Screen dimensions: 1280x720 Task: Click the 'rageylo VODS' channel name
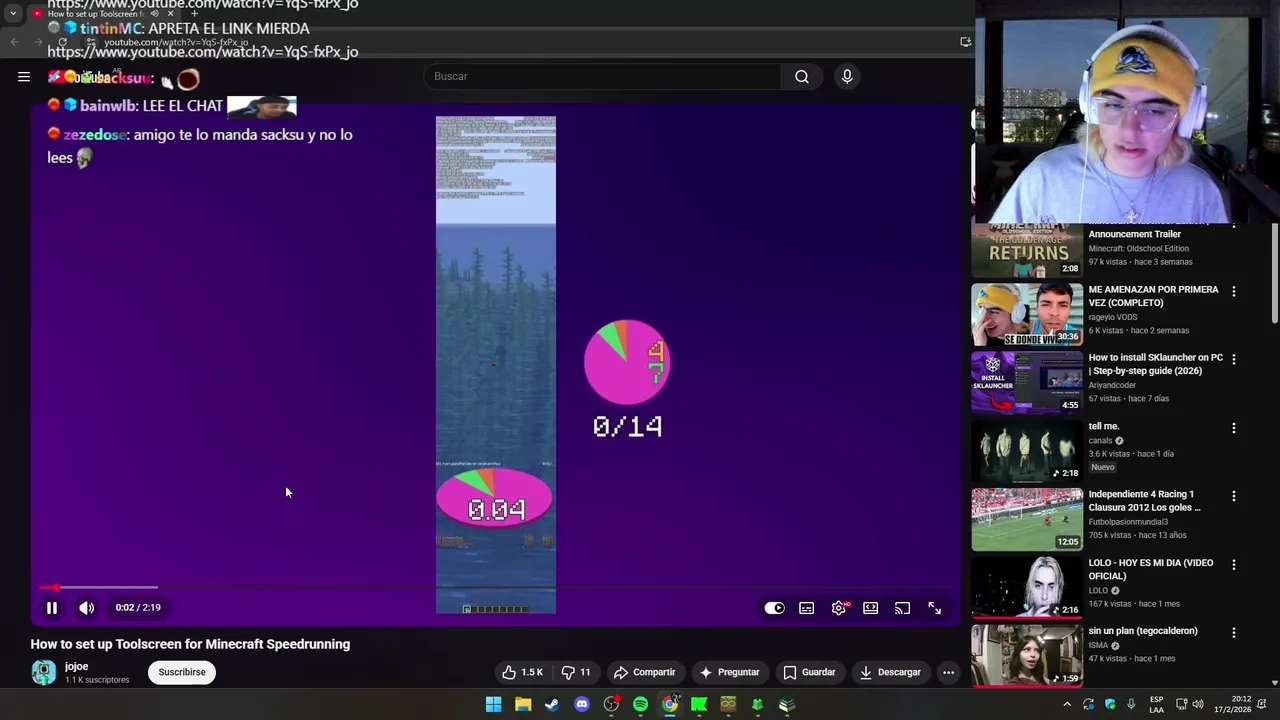click(x=1116, y=317)
